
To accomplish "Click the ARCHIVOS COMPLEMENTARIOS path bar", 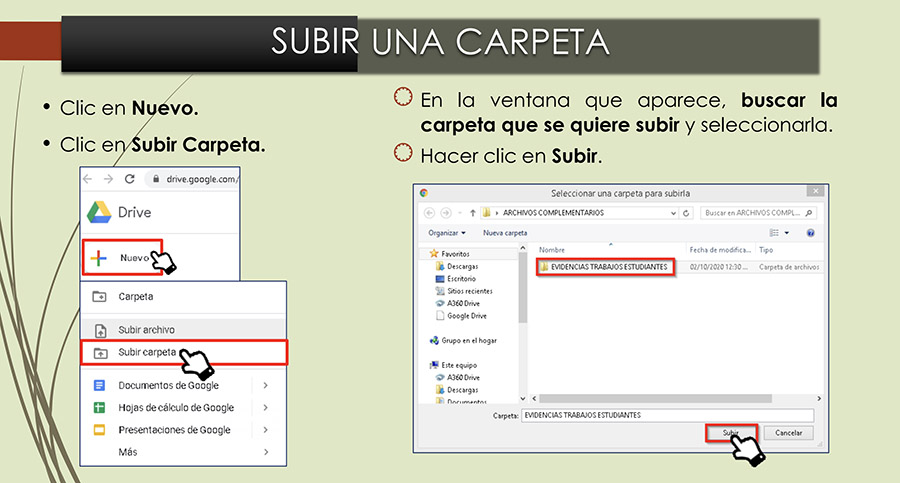I will click(580, 213).
